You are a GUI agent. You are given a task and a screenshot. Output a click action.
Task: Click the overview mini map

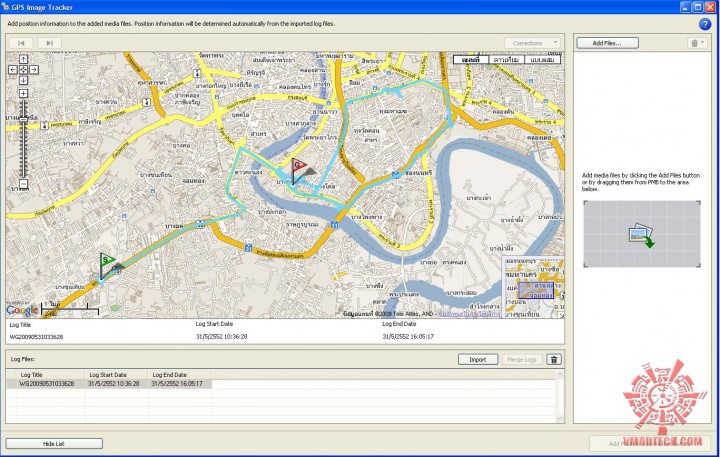click(533, 286)
